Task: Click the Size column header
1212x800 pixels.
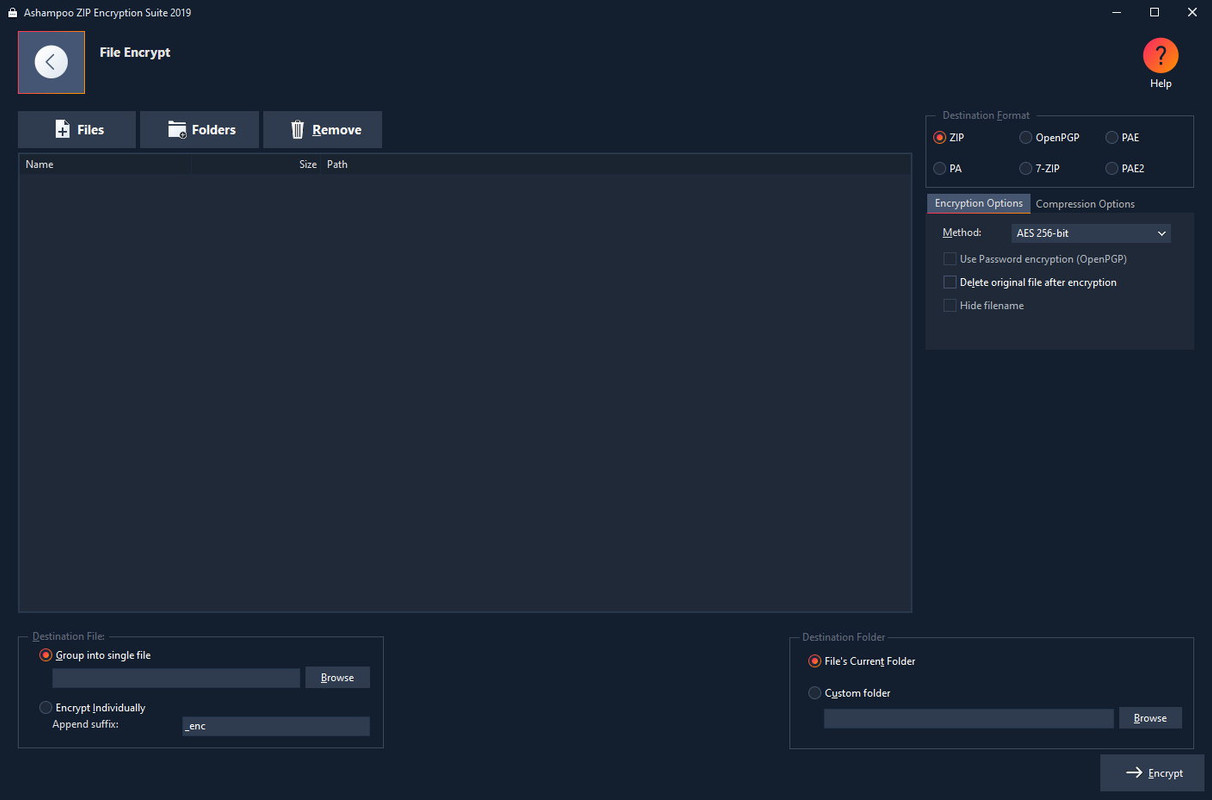Action: click(306, 164)
